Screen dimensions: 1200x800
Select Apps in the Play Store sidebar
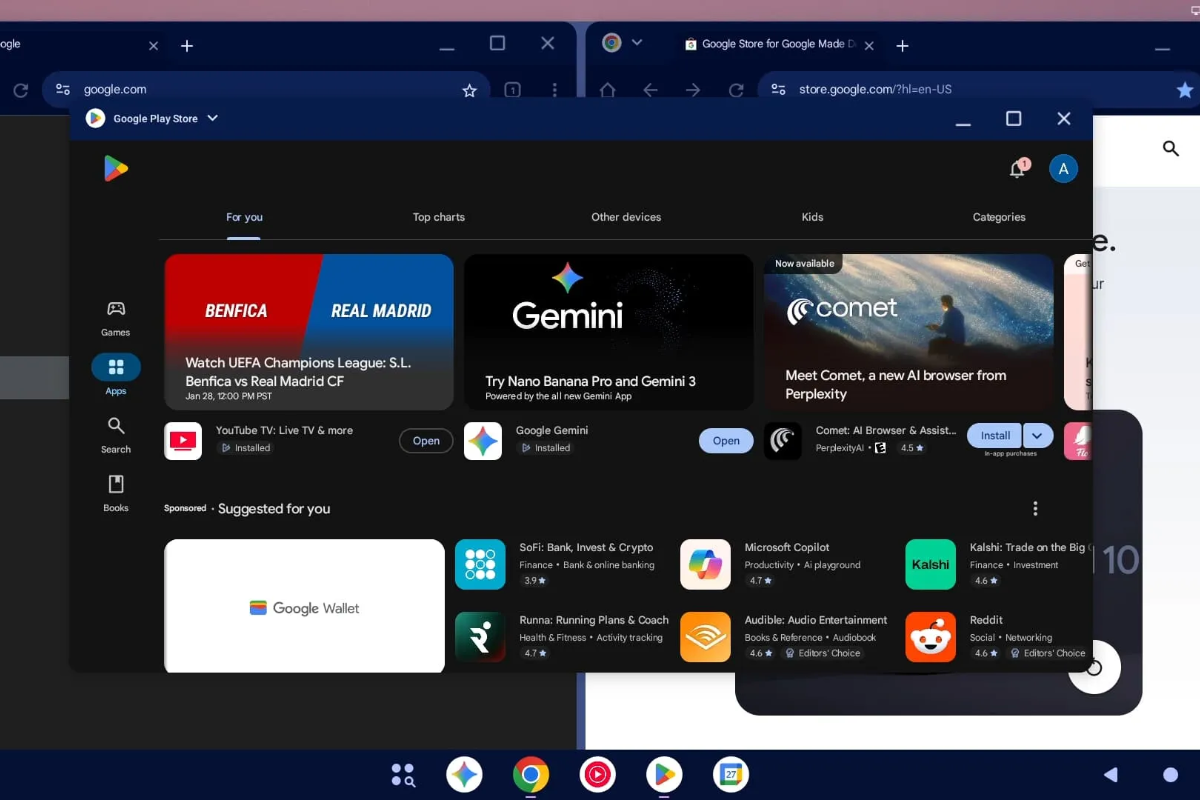click(x=116, y=375)
